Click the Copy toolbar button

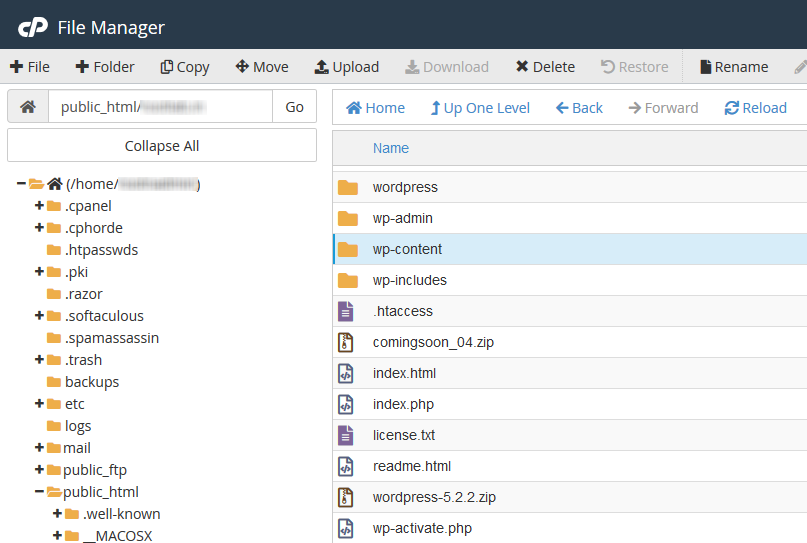[x=185, y=67]
